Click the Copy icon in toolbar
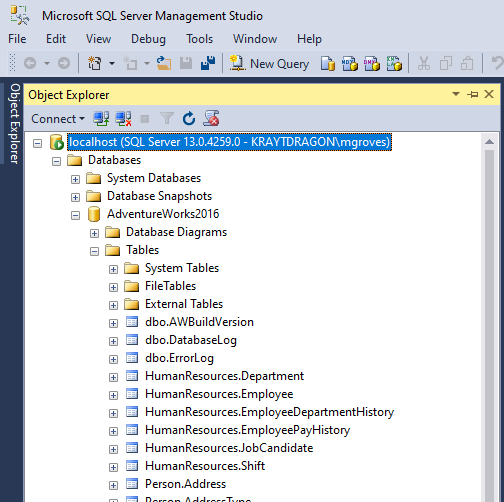This screenshot has width=504, height=502. [x=446, y=63]
